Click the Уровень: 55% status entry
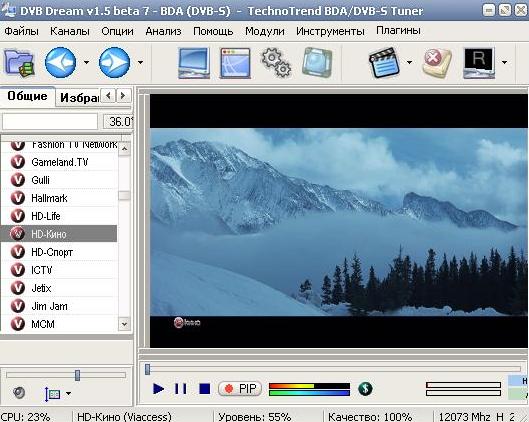The image size is (529, 422). 255,417
